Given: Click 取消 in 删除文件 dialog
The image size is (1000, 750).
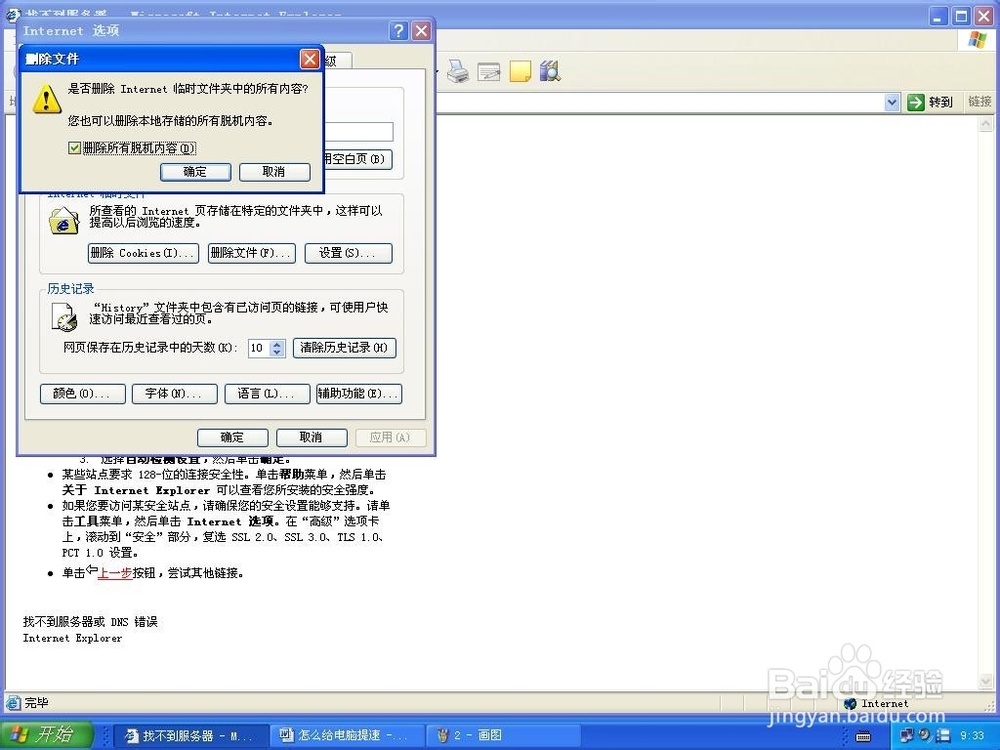Looking at the screenshot, I should 274,172.
